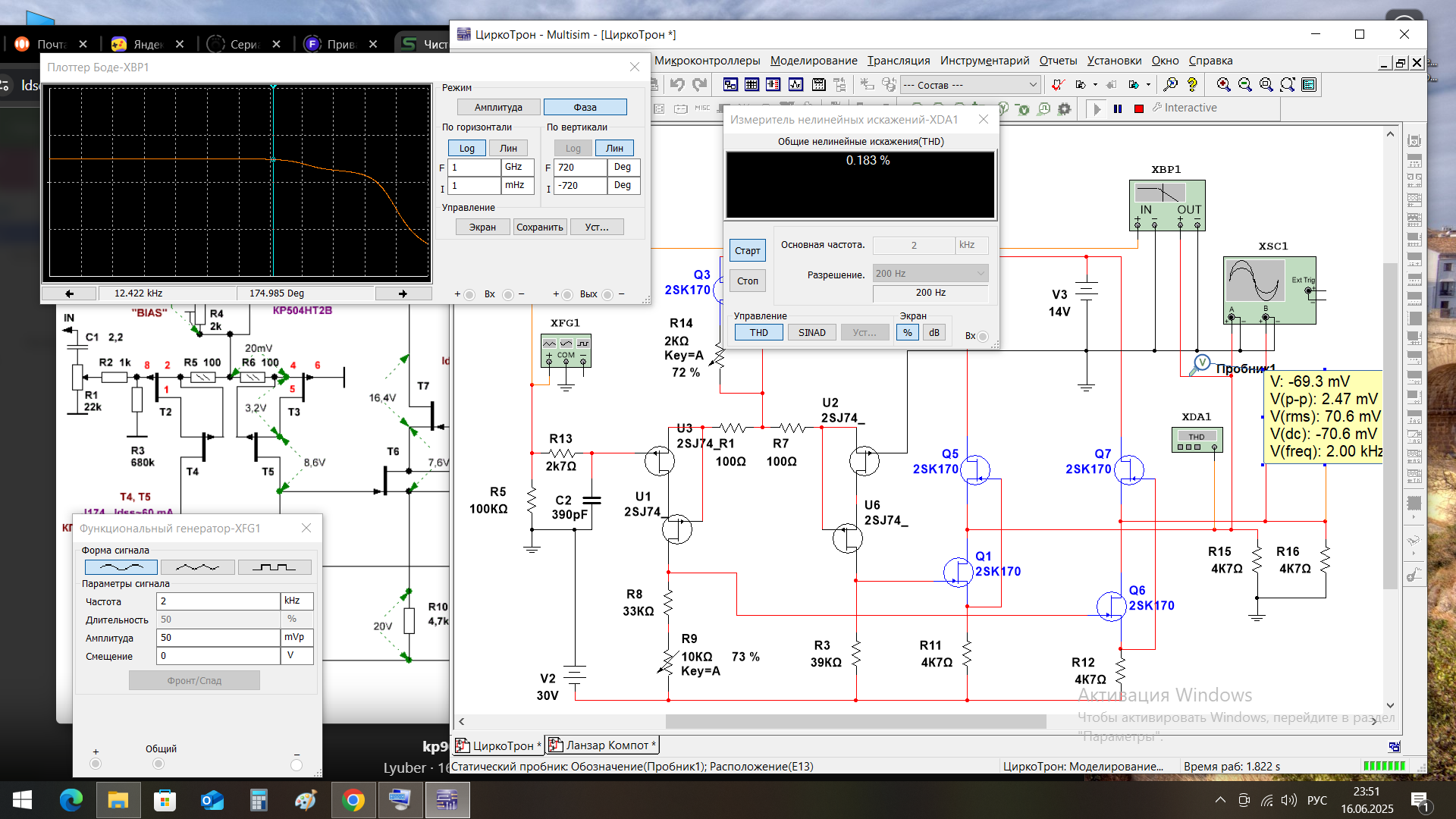Click the help question mark icon
Image resolution: width=1456 pixels, height=819 pixels.
coord(1192,85)
